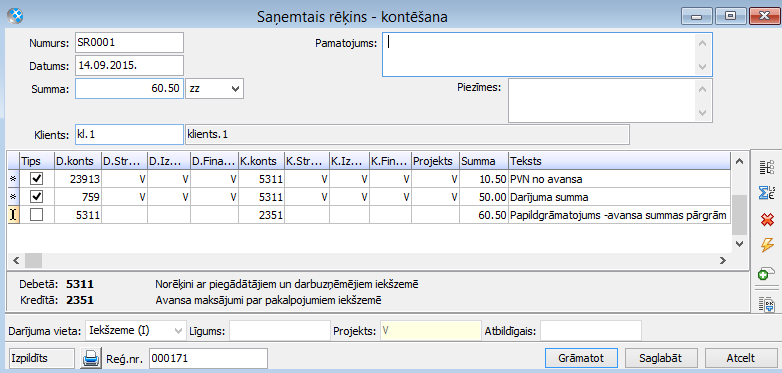782x373 pixels.
Task: Click the sigma currency sum icon
Action: click(x=766, y=193)
